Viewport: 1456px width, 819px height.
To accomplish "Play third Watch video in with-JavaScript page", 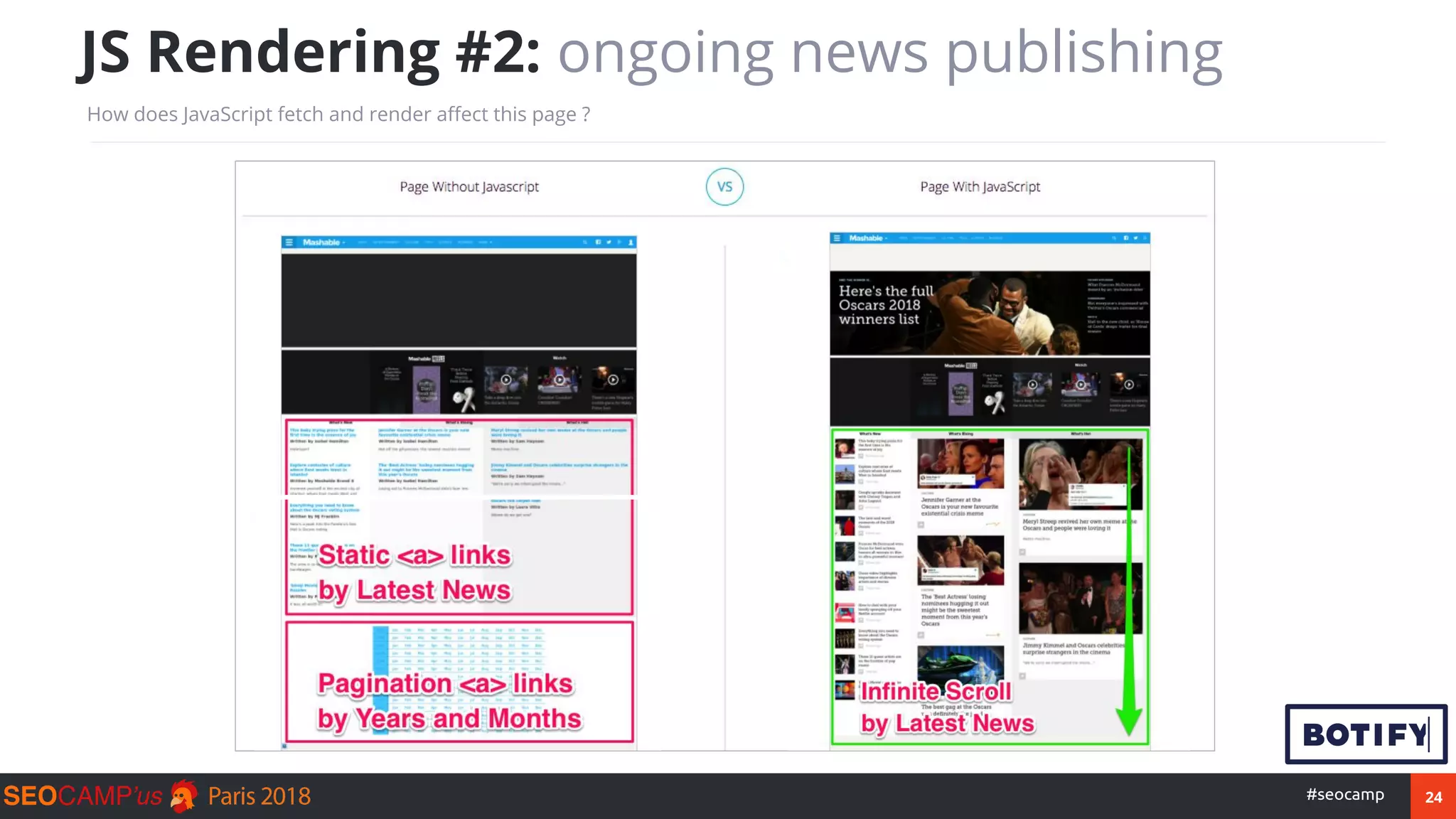I will tap(1129, 385).
